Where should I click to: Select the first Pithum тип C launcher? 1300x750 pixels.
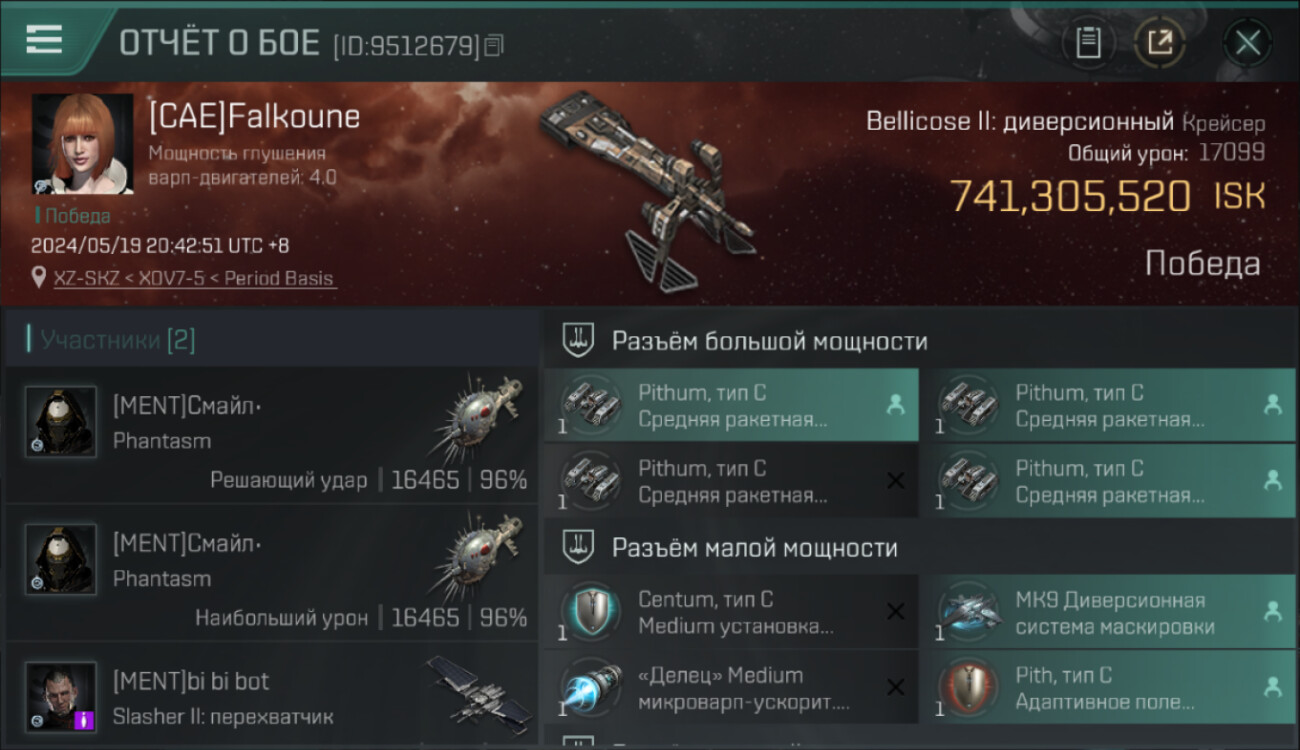(731, 405)
